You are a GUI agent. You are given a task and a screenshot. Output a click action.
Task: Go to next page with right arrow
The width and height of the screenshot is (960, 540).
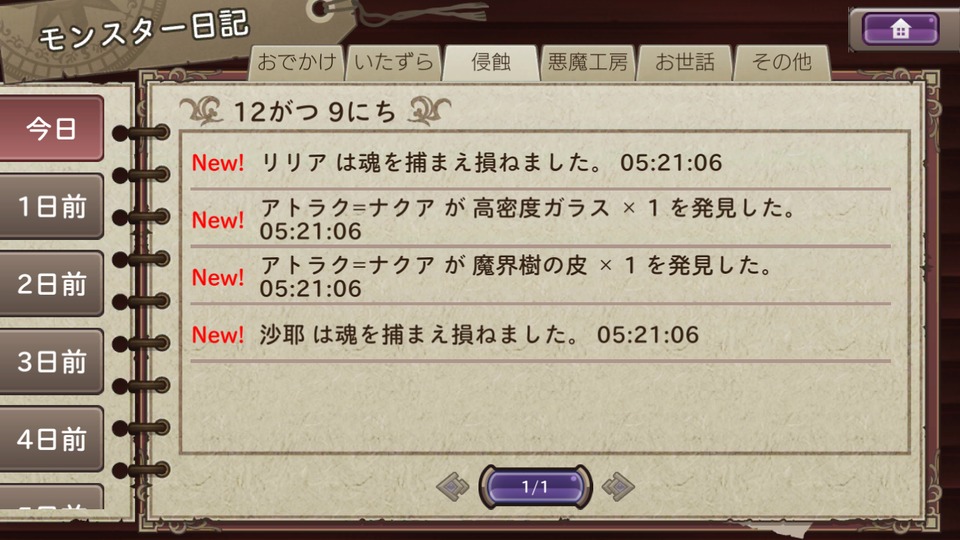[618, 487]
